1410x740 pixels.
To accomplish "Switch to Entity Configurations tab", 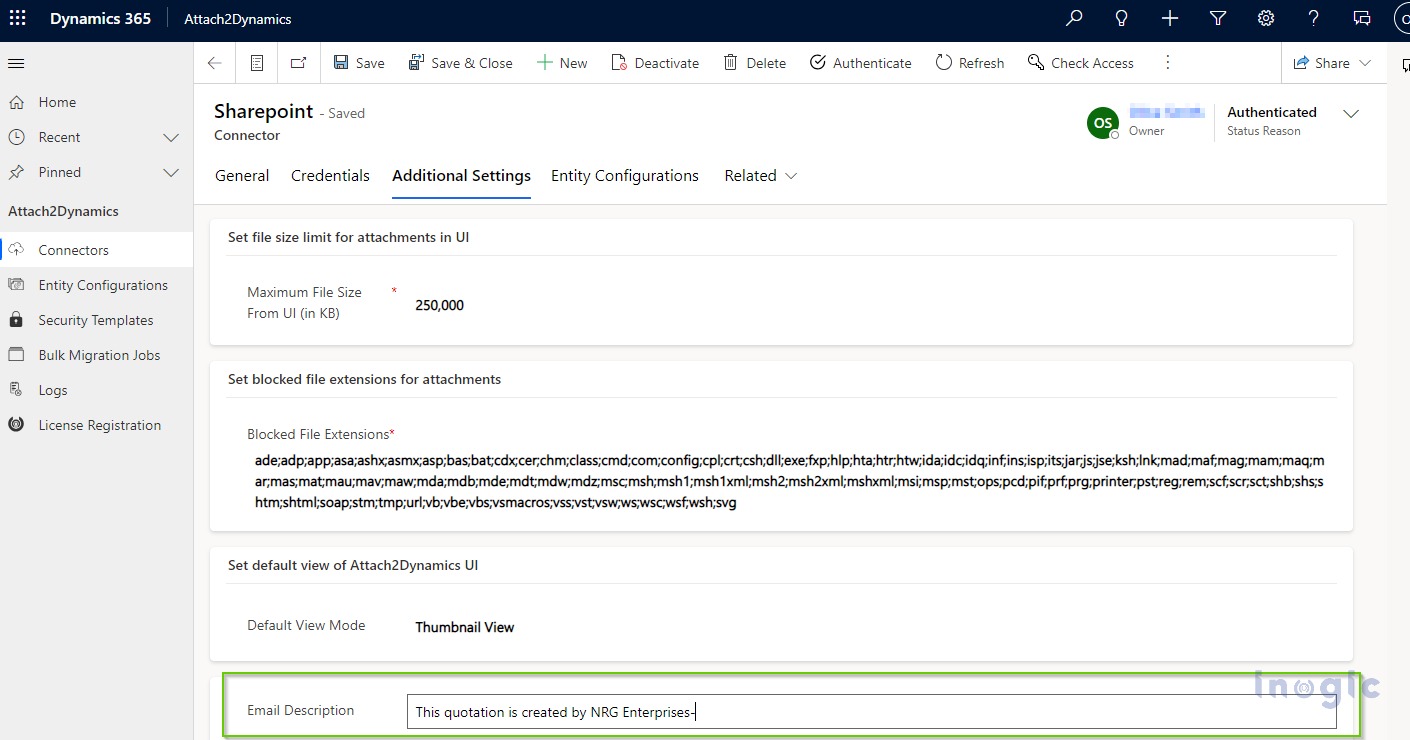I will (625, 176).
